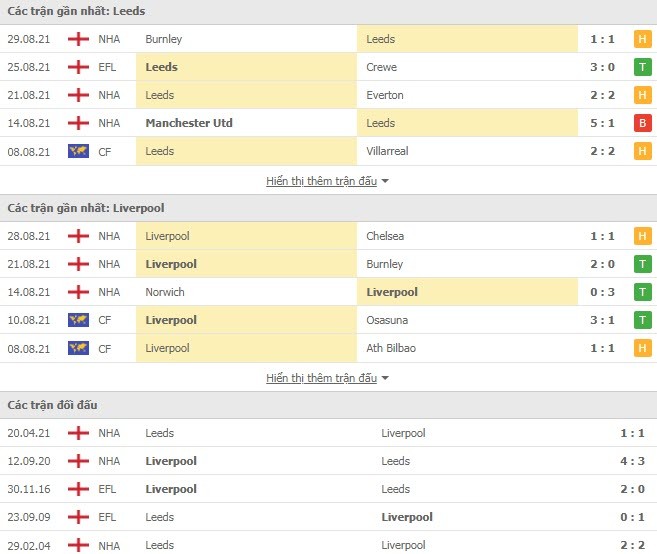Click the draw badge for Liverpool vs Ath Bilbao
The height and width of the screenshot is (554, 657).
(x=642, y=348)
